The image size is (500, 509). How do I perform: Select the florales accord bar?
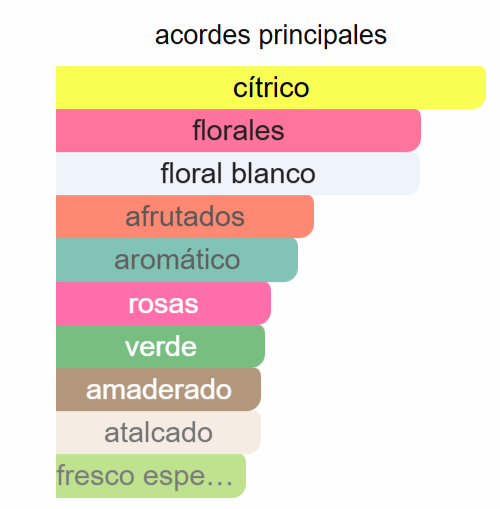(x=238, y=130)
